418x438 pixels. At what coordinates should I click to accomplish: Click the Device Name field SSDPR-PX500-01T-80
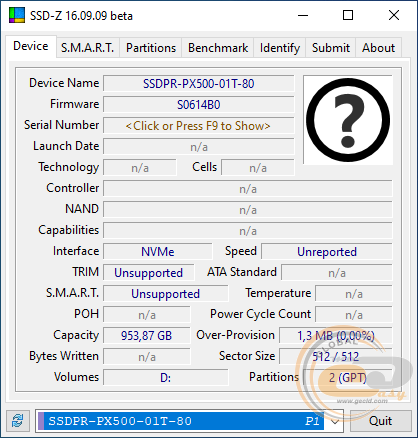click(x=199, y=84)
